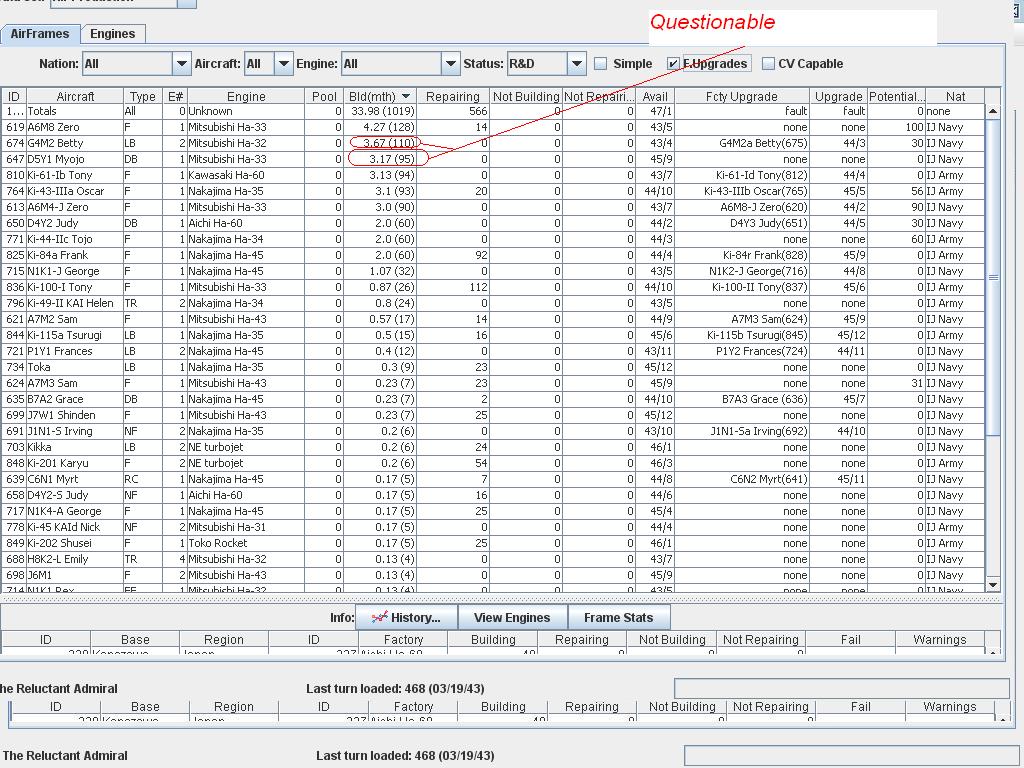Sort by the Fcty Upgrade column header
This screenshot has height=768, width=1024.
coord(742,97)
